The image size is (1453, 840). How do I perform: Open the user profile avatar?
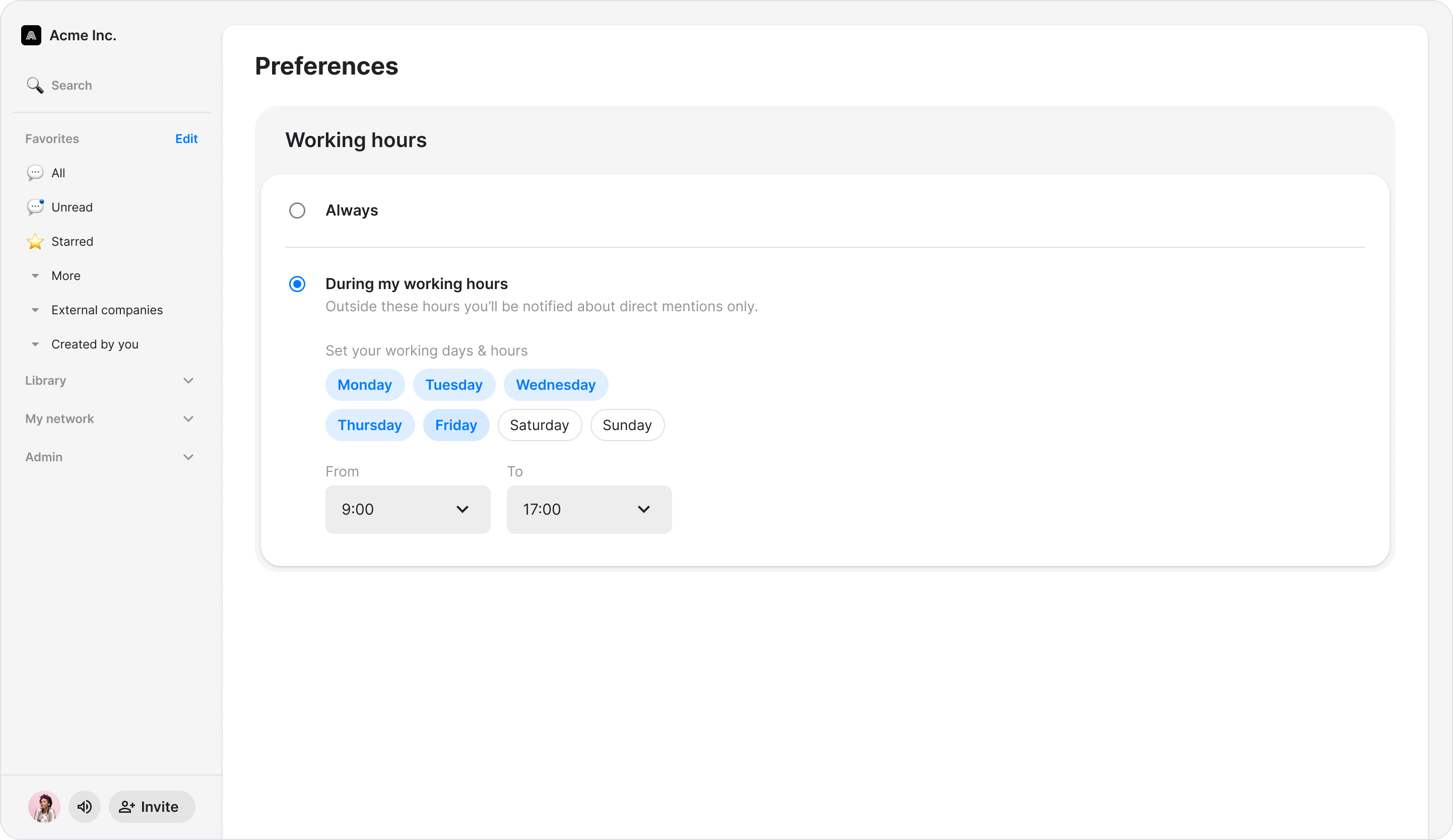[44, 807]
